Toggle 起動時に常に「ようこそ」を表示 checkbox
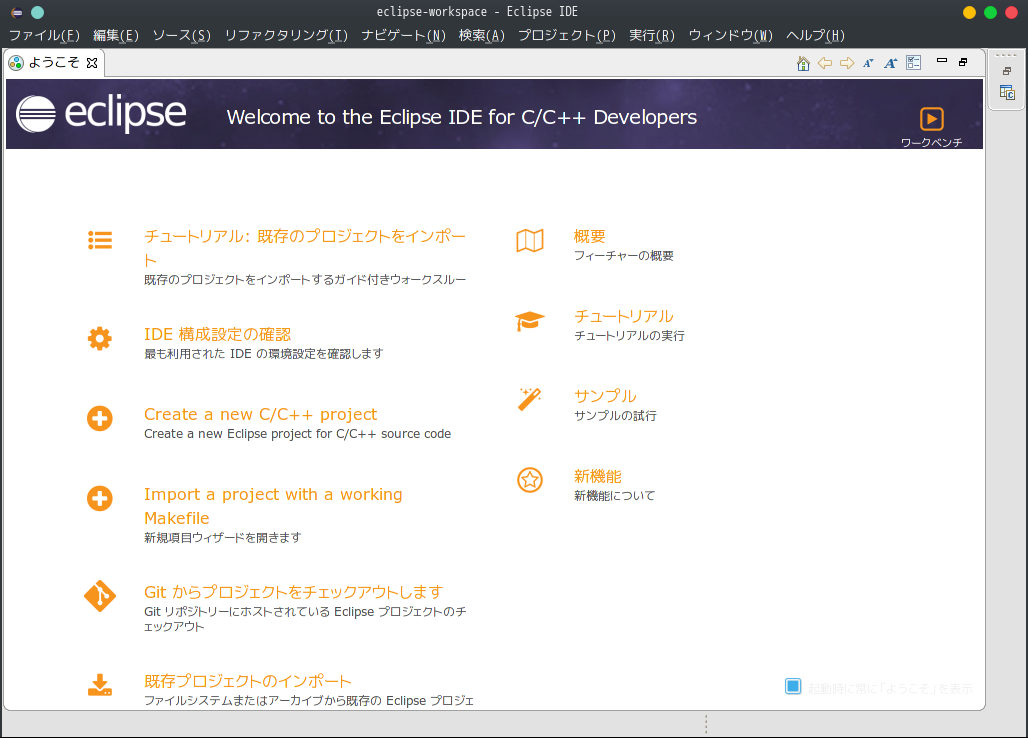Image resolution: width=1028 pixels, height=738 pixels. pyautogui.click(x=793, y=686)
